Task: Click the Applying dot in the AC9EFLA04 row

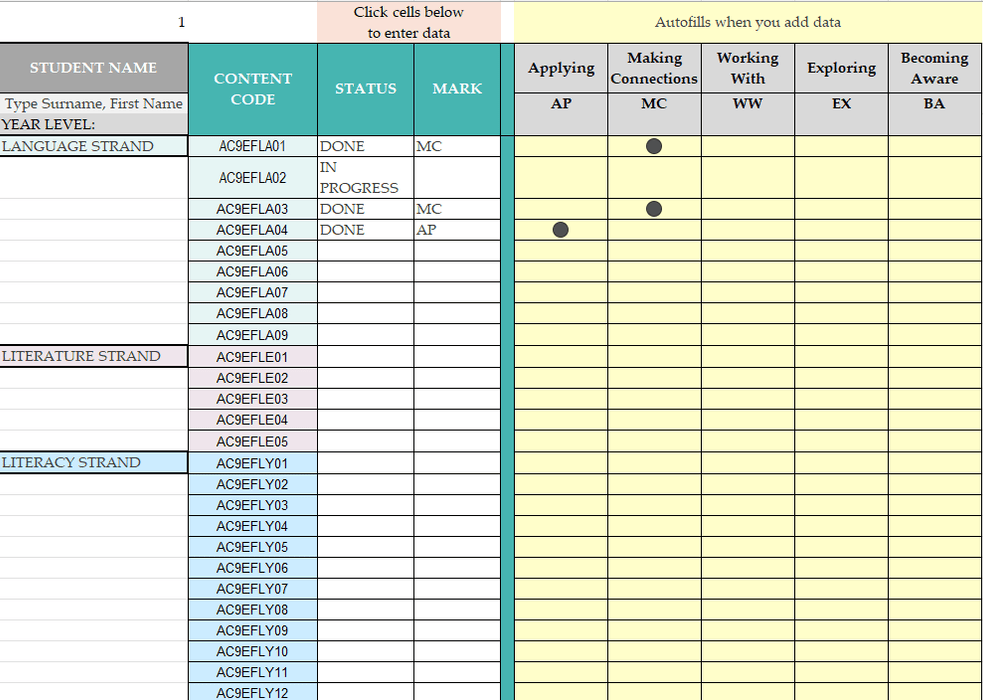Action: point(561,230)
